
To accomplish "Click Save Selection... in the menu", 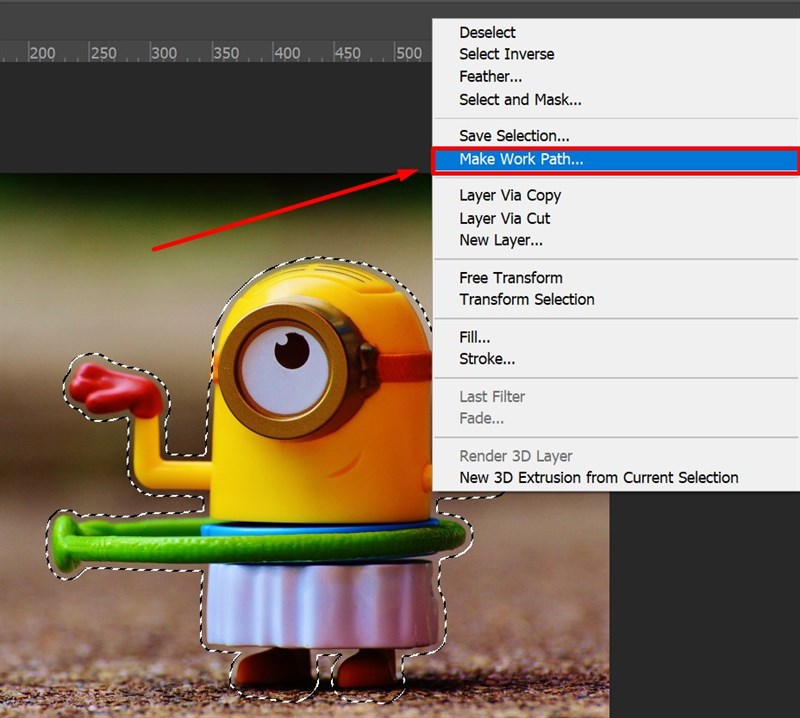I will [514, 135].
